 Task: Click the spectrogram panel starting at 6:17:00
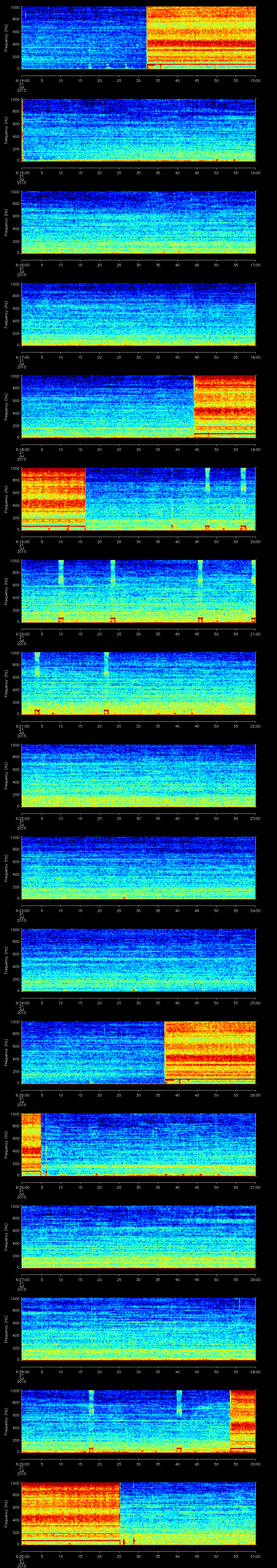(x=139, y=314)
